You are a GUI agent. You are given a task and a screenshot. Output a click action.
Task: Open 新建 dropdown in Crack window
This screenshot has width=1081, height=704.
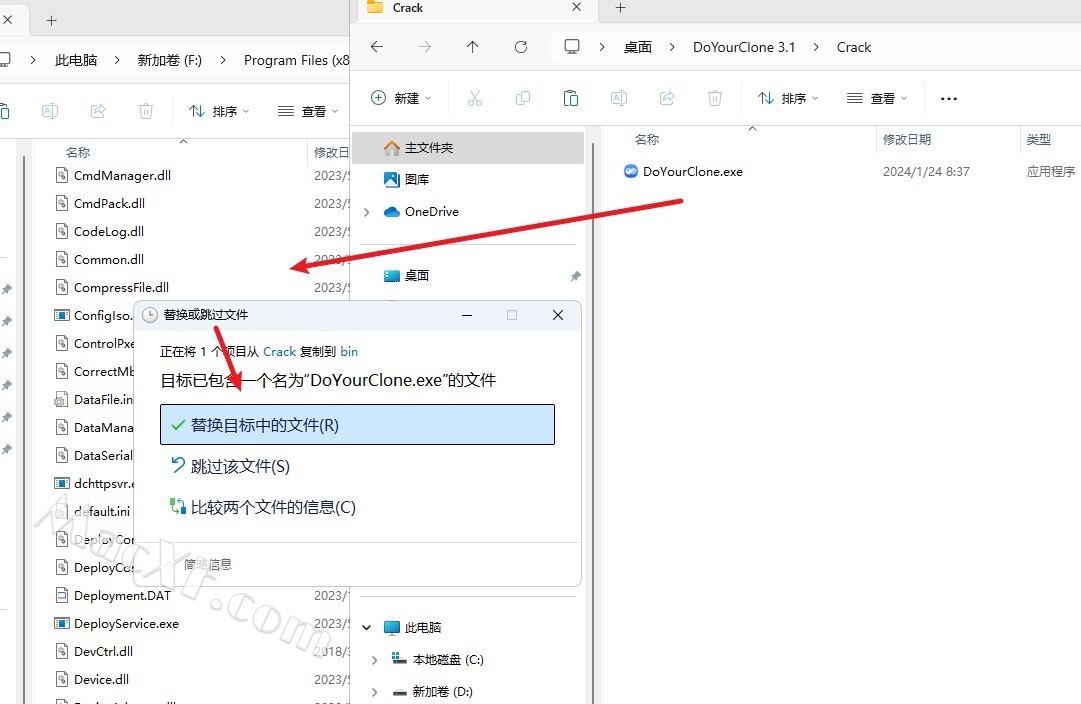[401, 99]
